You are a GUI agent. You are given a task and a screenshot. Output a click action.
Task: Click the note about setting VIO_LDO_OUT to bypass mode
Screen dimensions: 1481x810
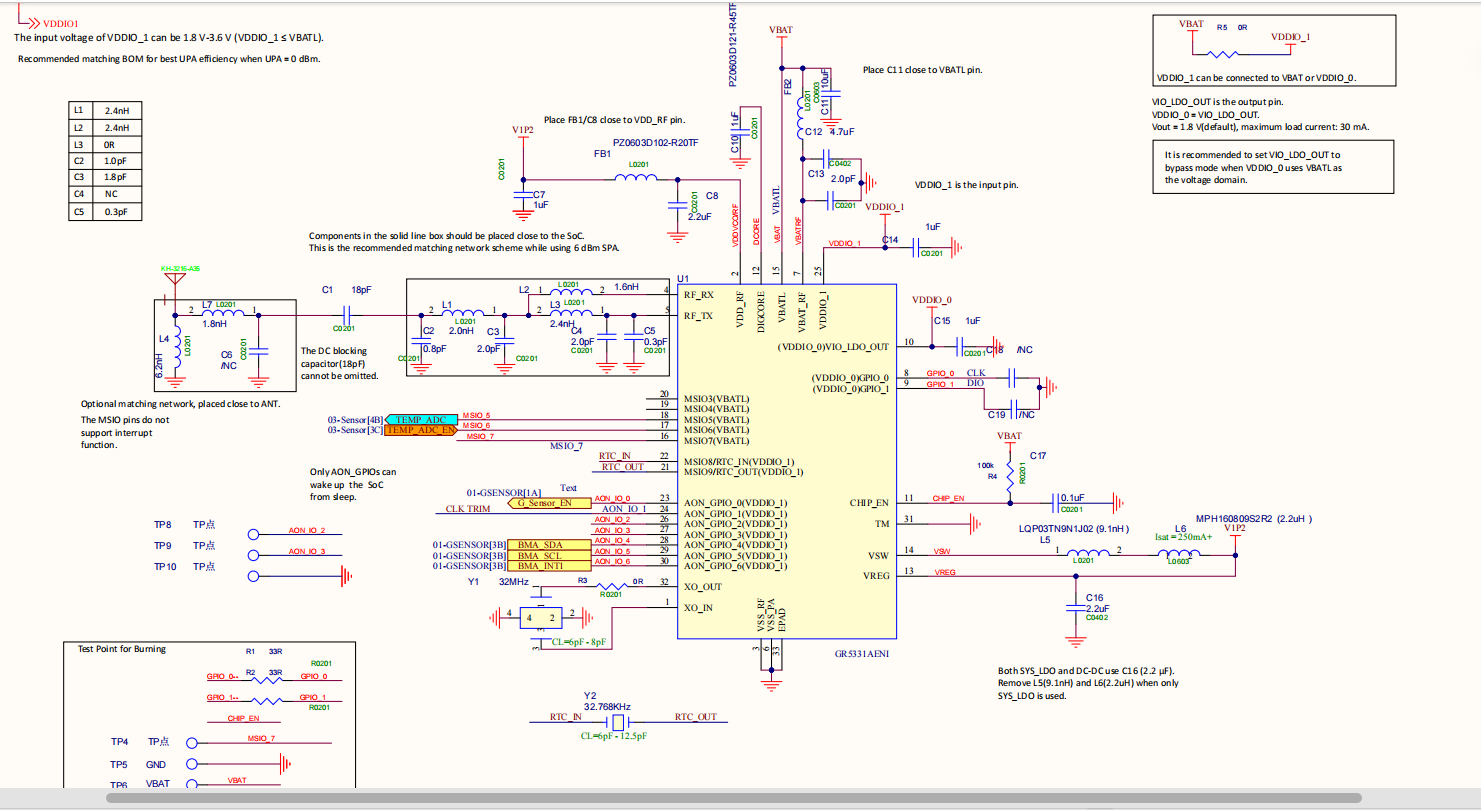1254,168
